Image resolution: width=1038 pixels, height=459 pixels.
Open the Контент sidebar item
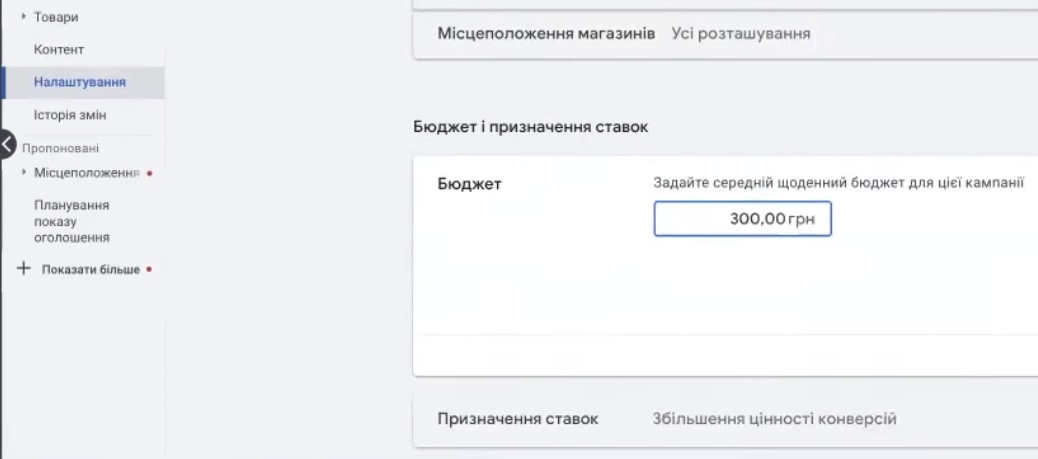[59, 50]
